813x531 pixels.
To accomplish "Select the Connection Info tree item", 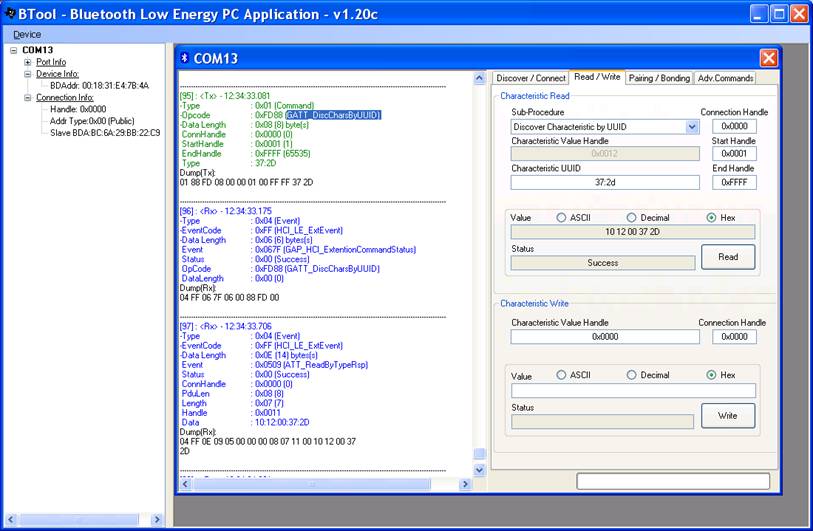I will click(64, 97).
